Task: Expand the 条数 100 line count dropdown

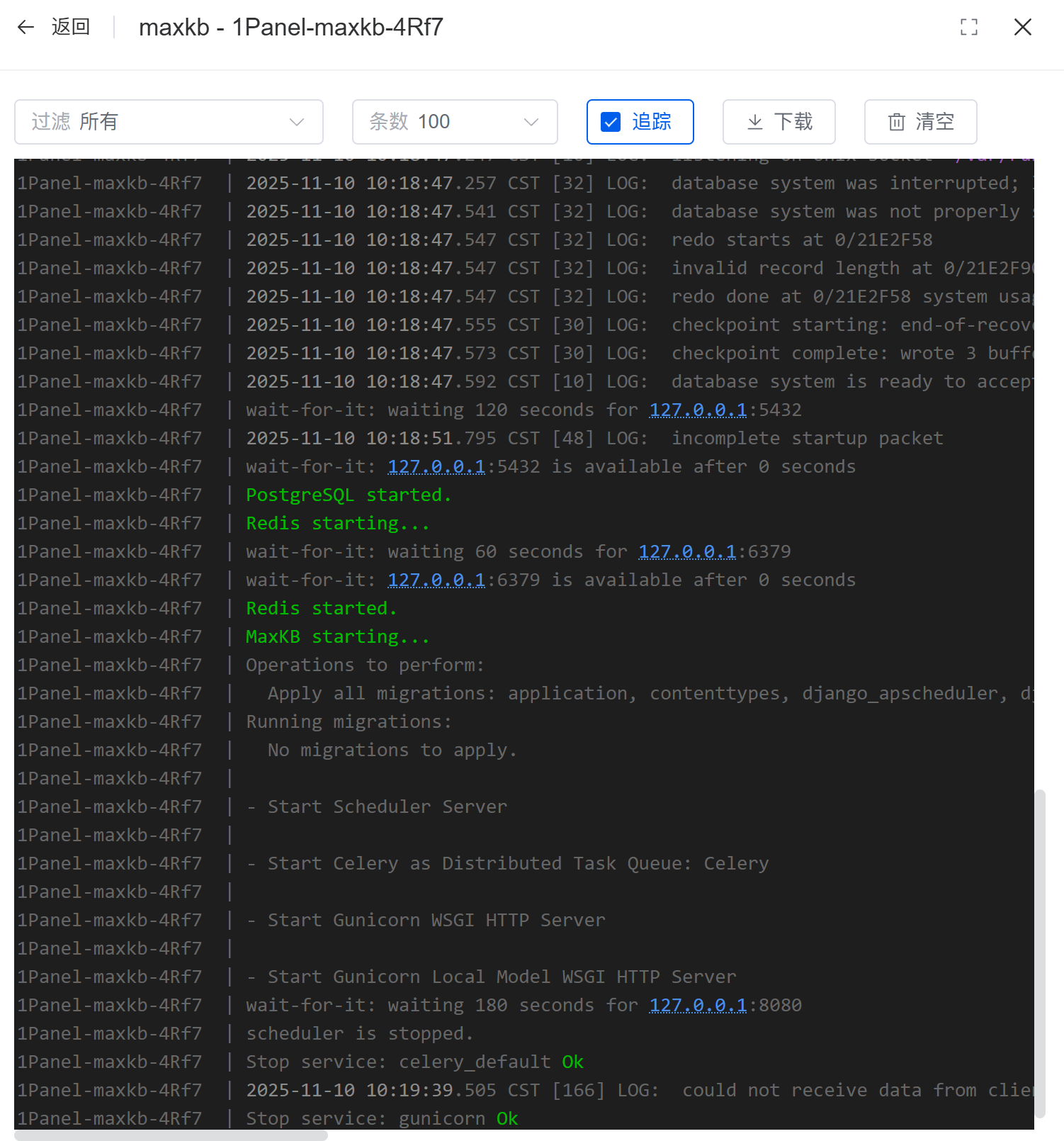Action: coord(454,122)
